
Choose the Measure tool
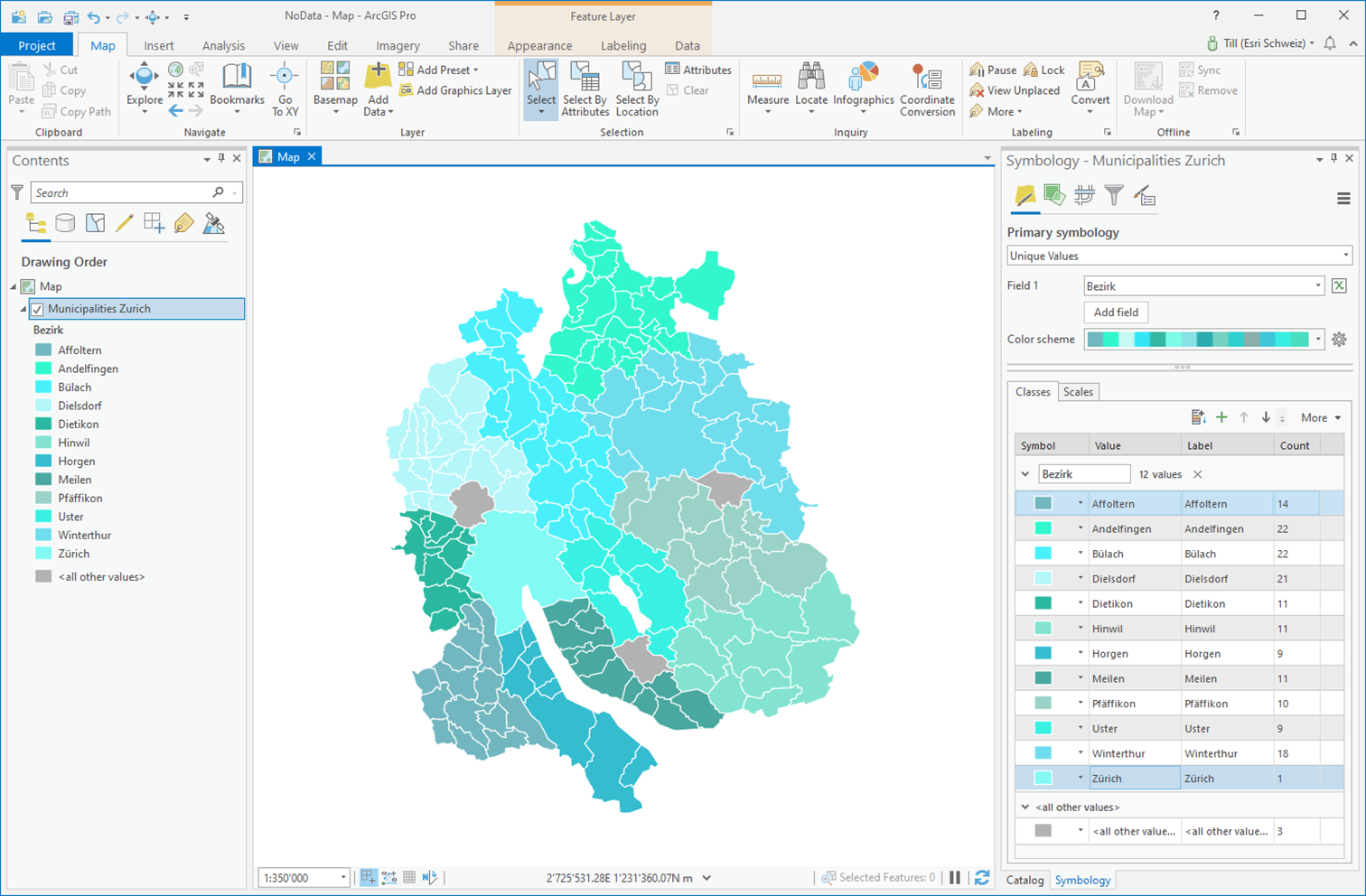(768, 89)
